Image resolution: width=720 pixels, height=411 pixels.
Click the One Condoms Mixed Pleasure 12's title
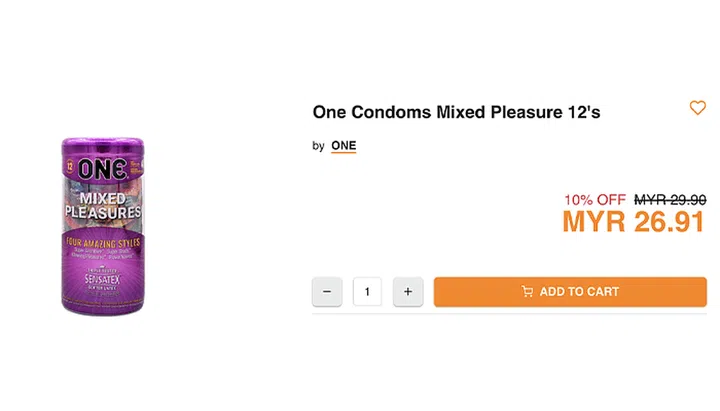tap(456, 112)
